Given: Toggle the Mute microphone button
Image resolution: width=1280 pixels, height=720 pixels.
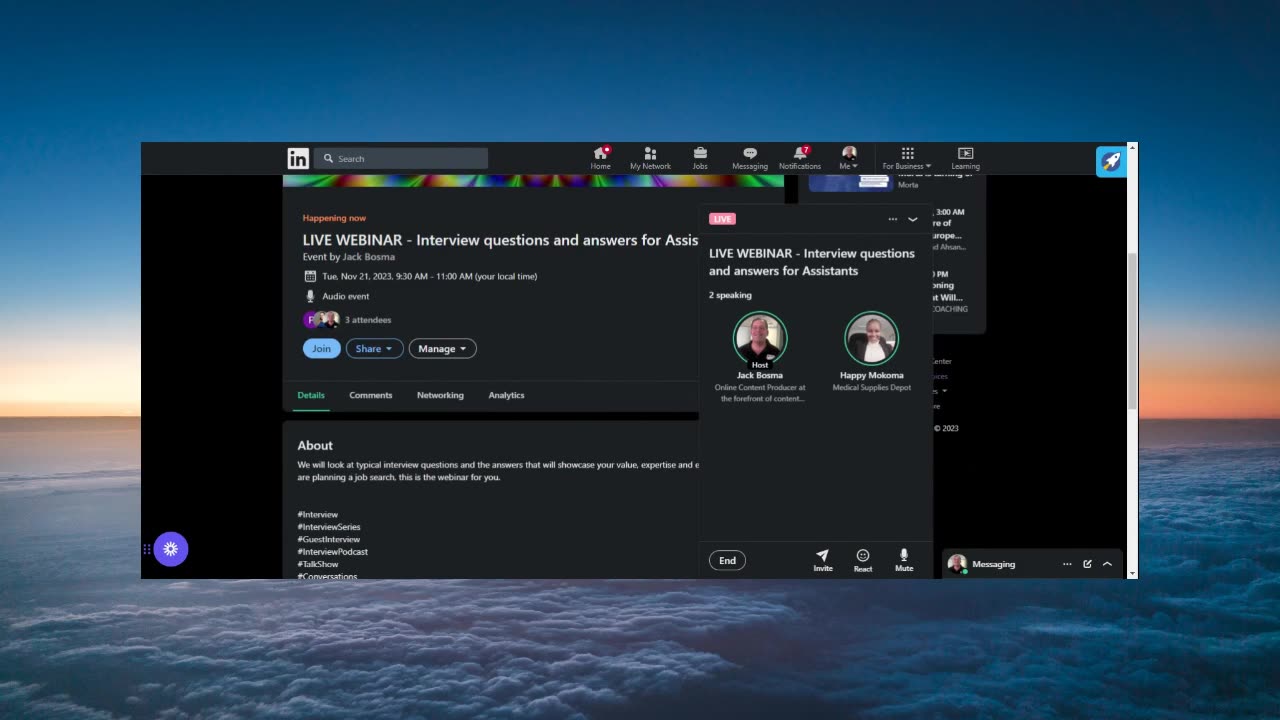Looking at the screenshot, I should pyautogui.click(x=904, y=560).
